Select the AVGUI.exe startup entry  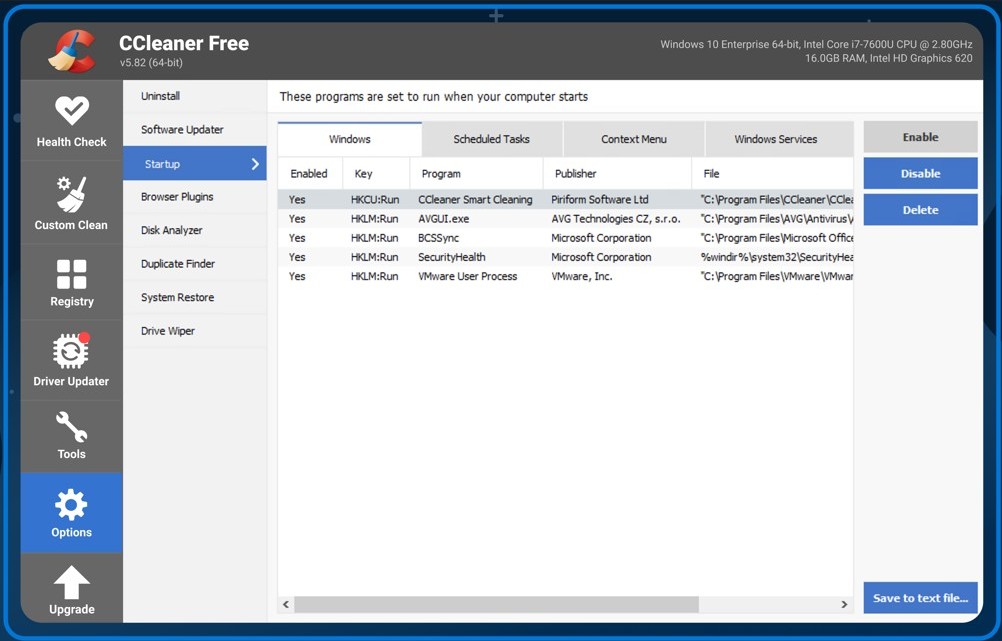566,219
